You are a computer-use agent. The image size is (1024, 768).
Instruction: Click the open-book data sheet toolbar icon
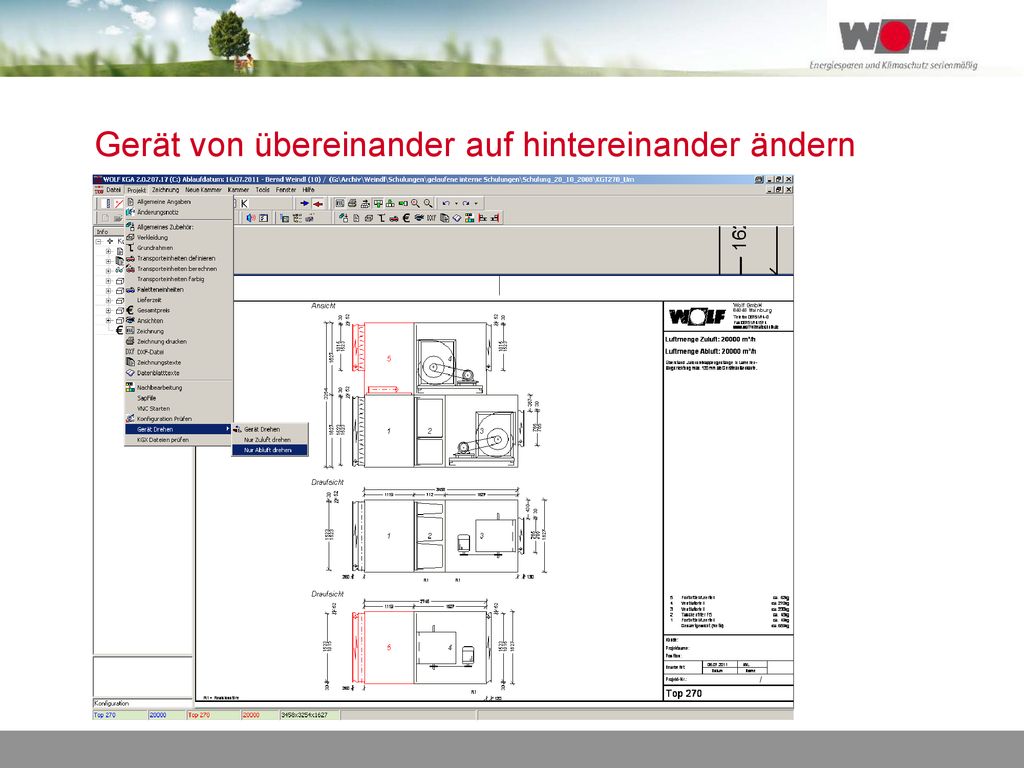pyautogui.click(x=456, y=218)
